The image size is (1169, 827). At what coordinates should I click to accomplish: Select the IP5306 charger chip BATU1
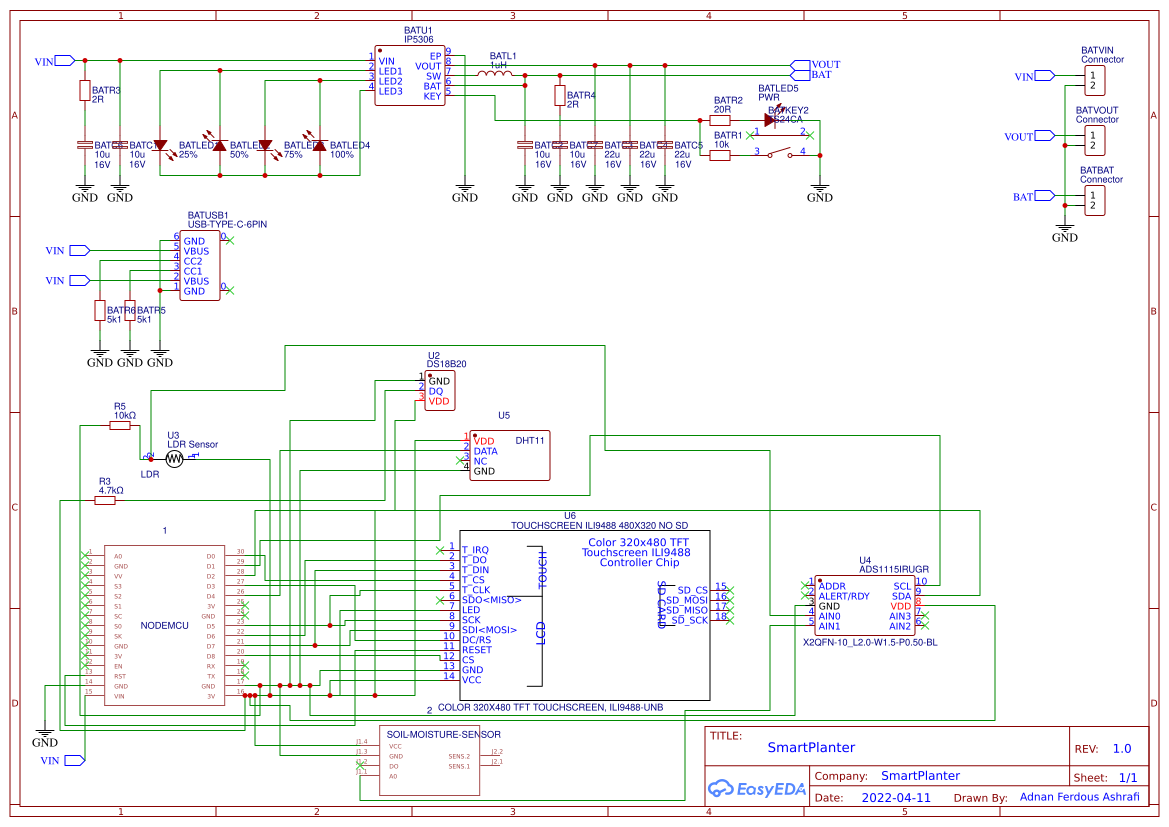click(x=408, y=75)
